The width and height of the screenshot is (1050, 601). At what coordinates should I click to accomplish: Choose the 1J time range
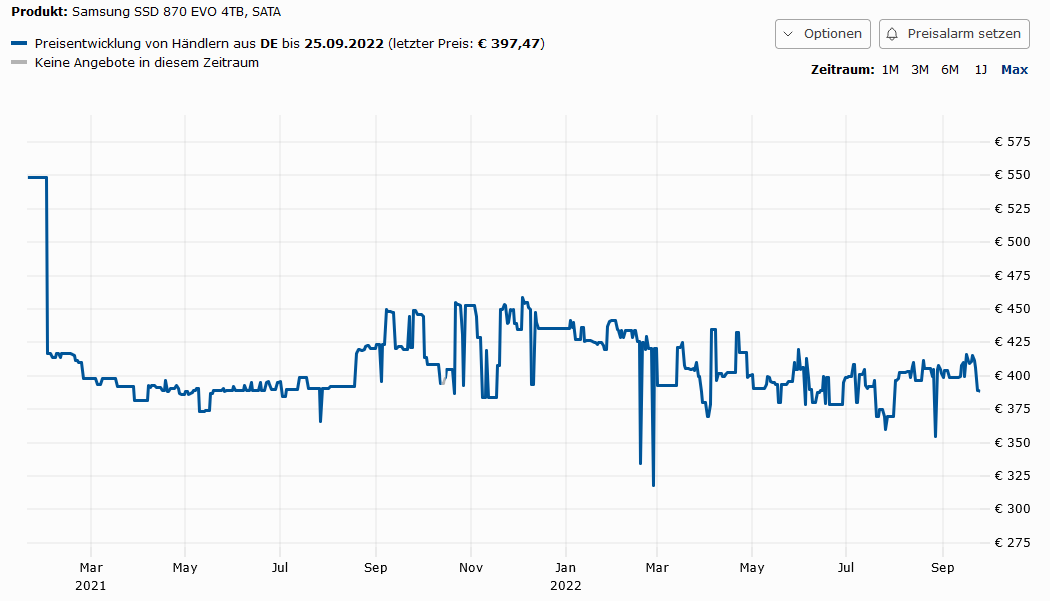pos(980,70)
